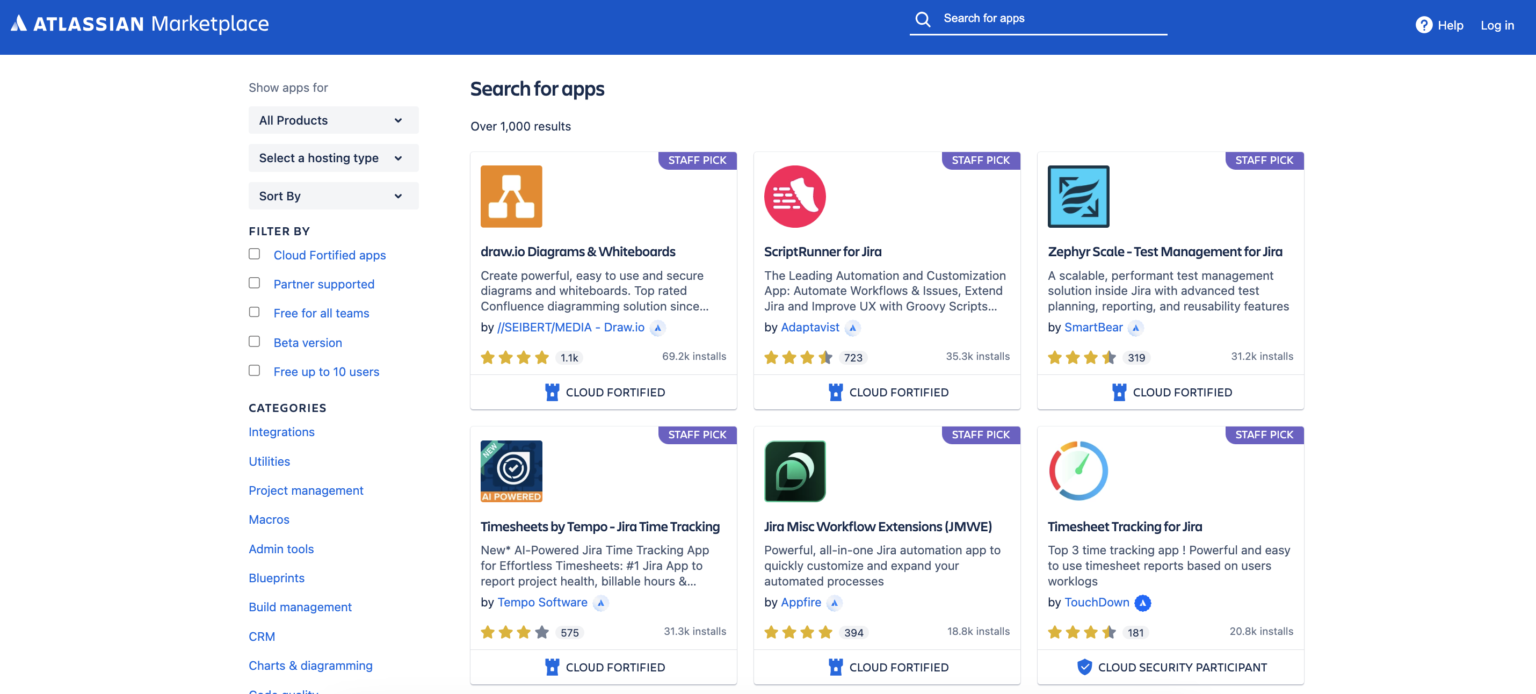Open the Build management category
Image resolution: width=1536 pixels, height=694 pixels.
300,607
